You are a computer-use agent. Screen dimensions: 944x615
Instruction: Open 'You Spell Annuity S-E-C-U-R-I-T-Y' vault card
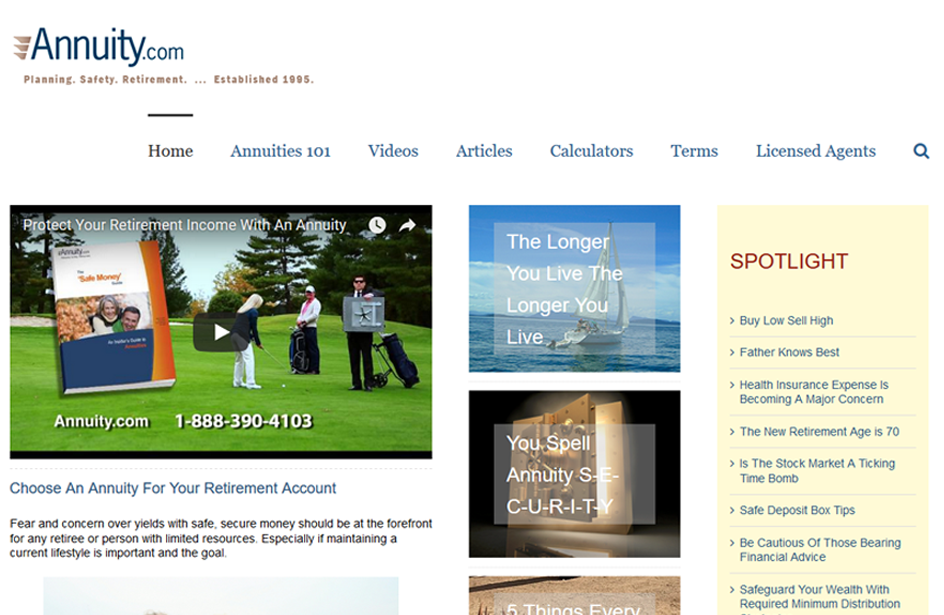574,474
